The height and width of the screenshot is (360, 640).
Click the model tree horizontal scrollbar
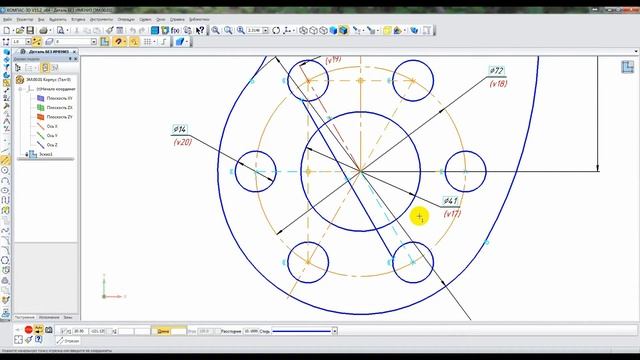(x=46, y=159)
